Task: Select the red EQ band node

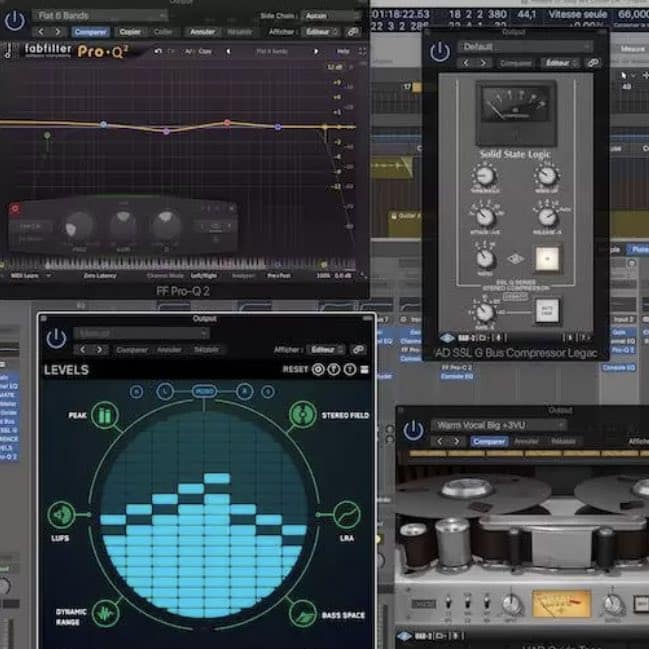Action: (x=227, y=123)
